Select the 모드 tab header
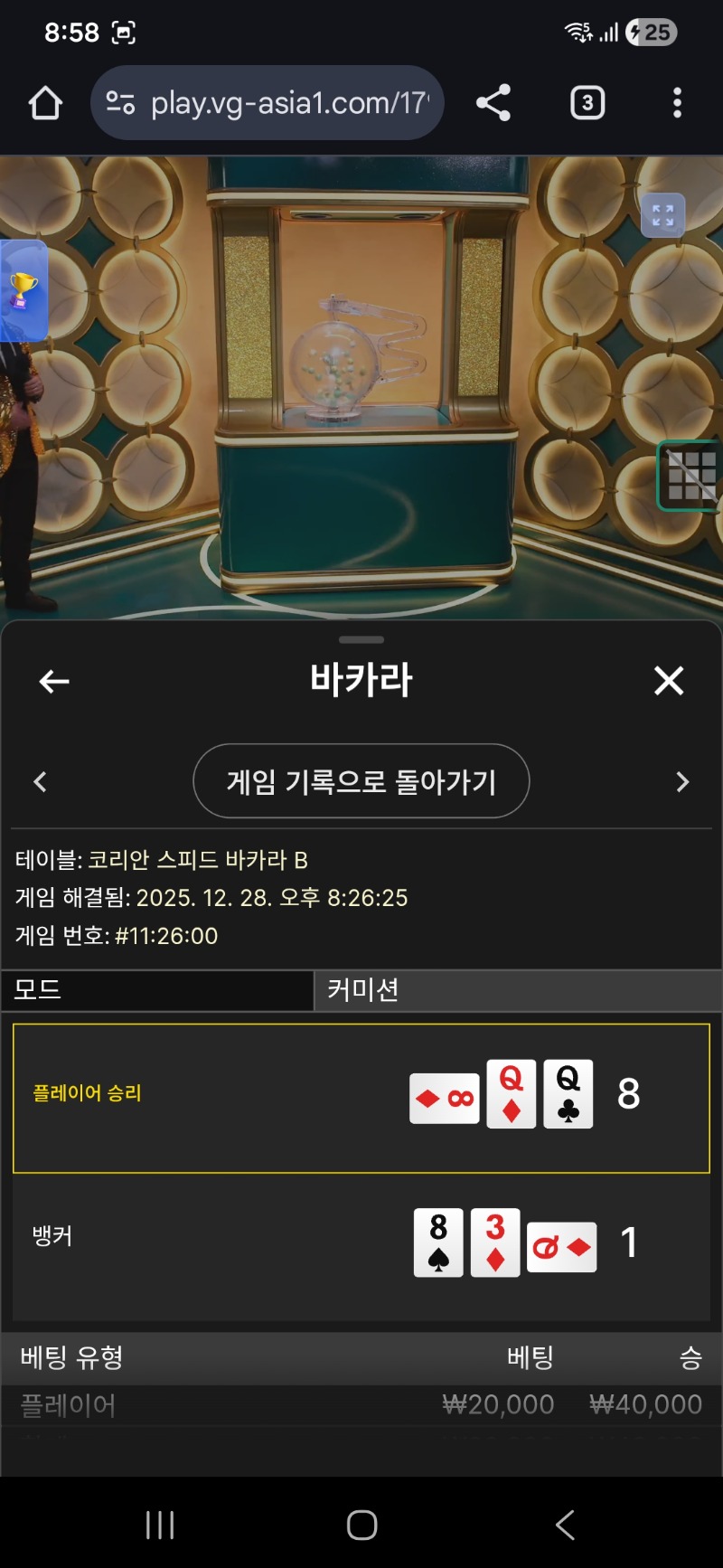Image resolution: width=723 pixels, height=1568 pixels. [x=157, y=989]
